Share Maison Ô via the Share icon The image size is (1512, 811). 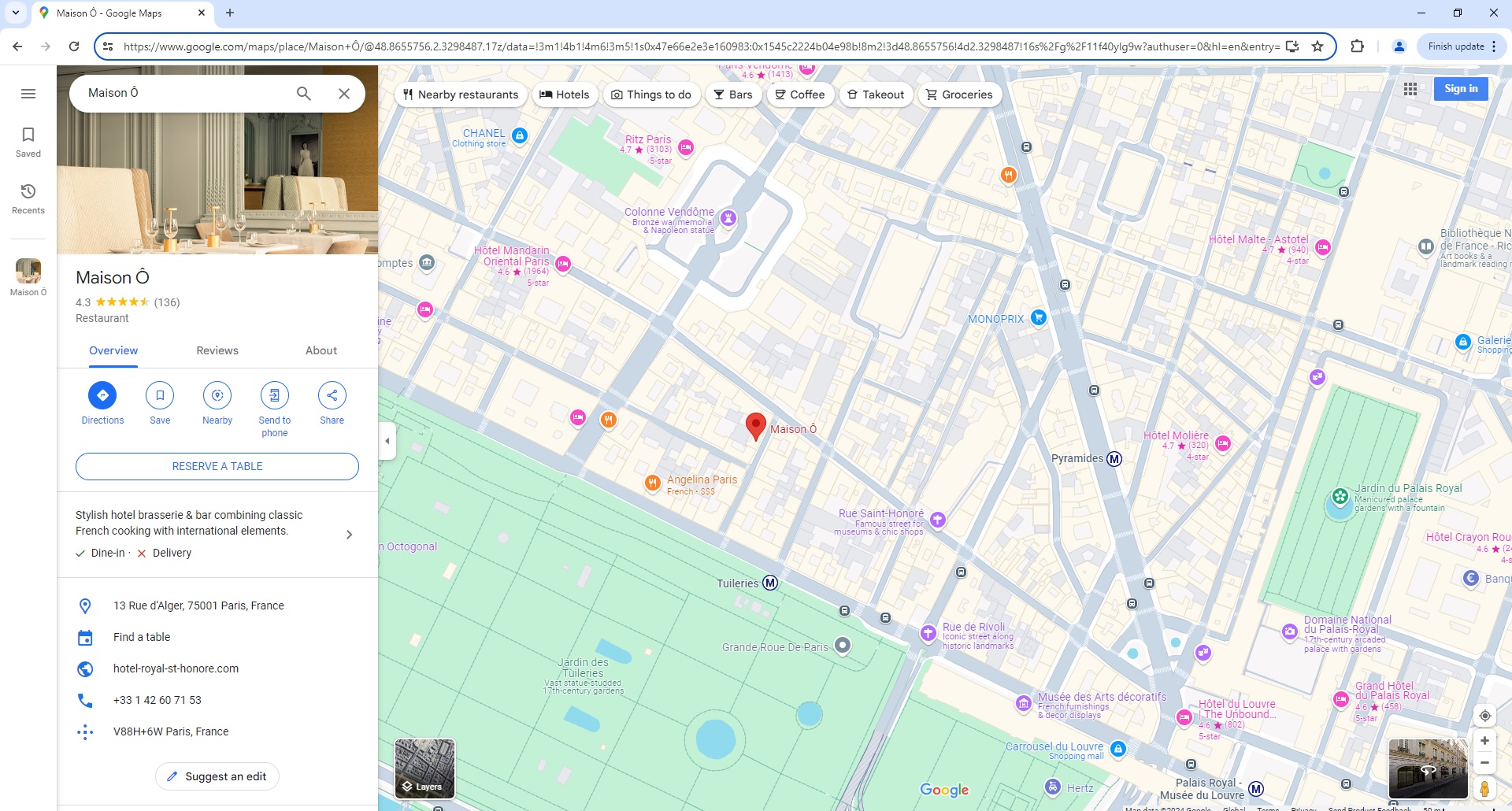332,395
